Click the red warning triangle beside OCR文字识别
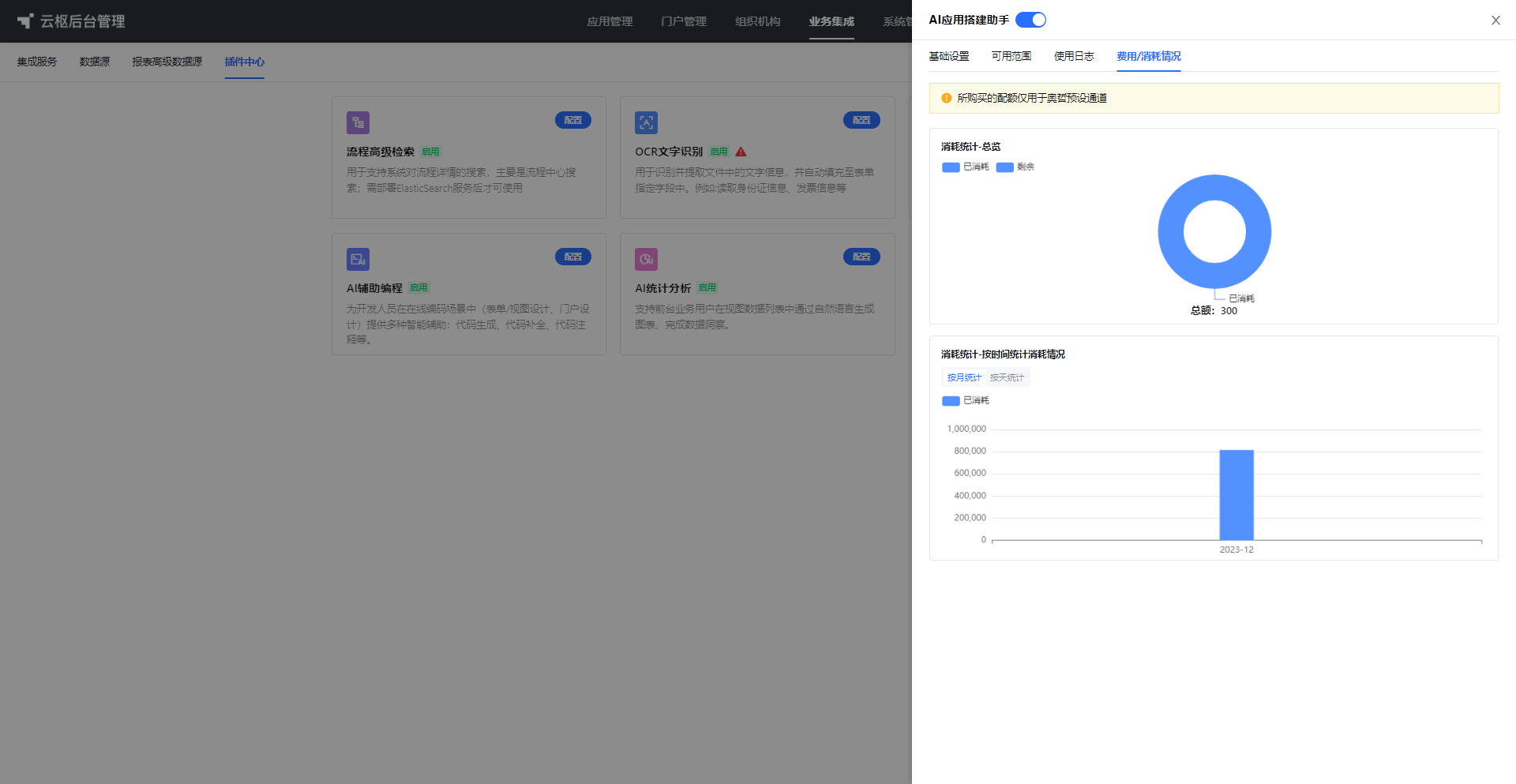This screenshot has width=1516, height=784. (x=741, y=152)
